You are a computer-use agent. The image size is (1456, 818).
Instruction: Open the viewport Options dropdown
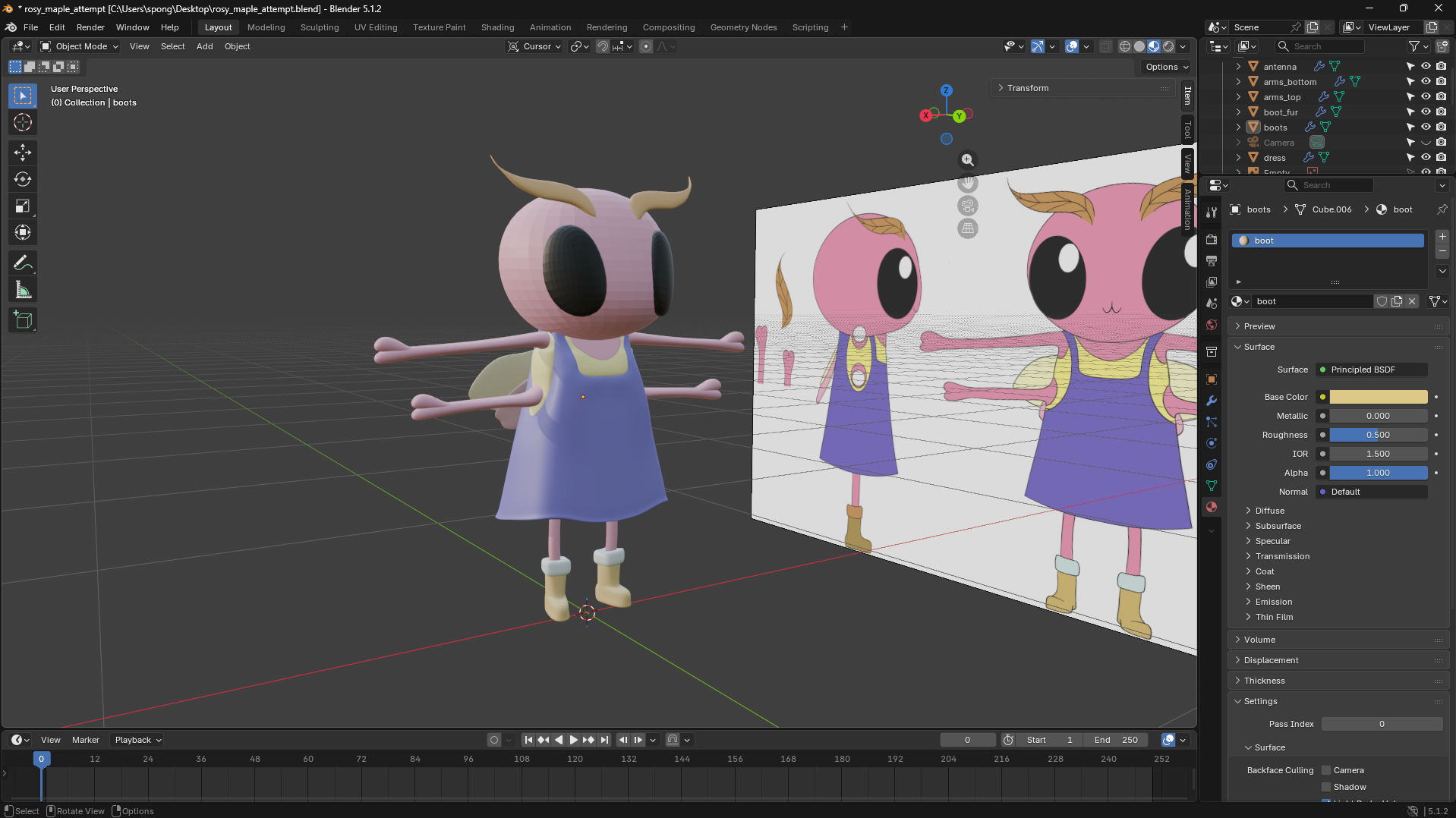pos(1167,67)
